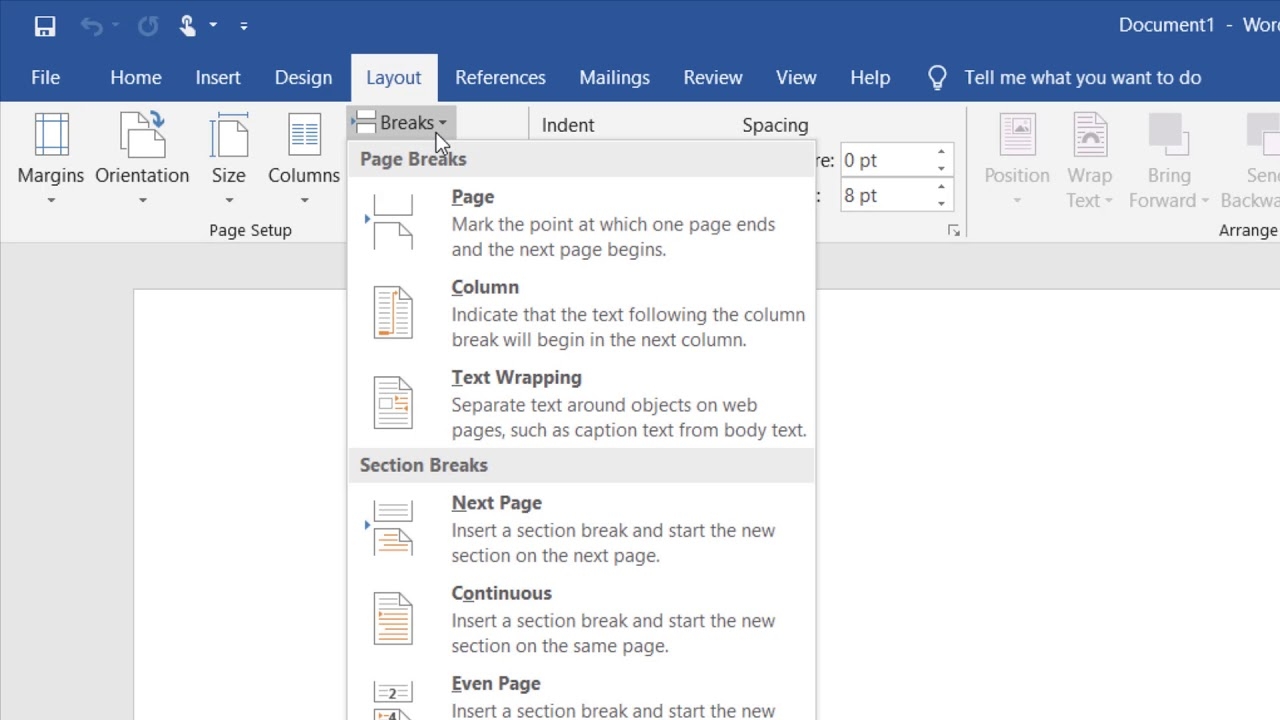Open the Paragraph settings dialog launcher
This screenshot has width=1280, height=720.
(x=954, y=231)
